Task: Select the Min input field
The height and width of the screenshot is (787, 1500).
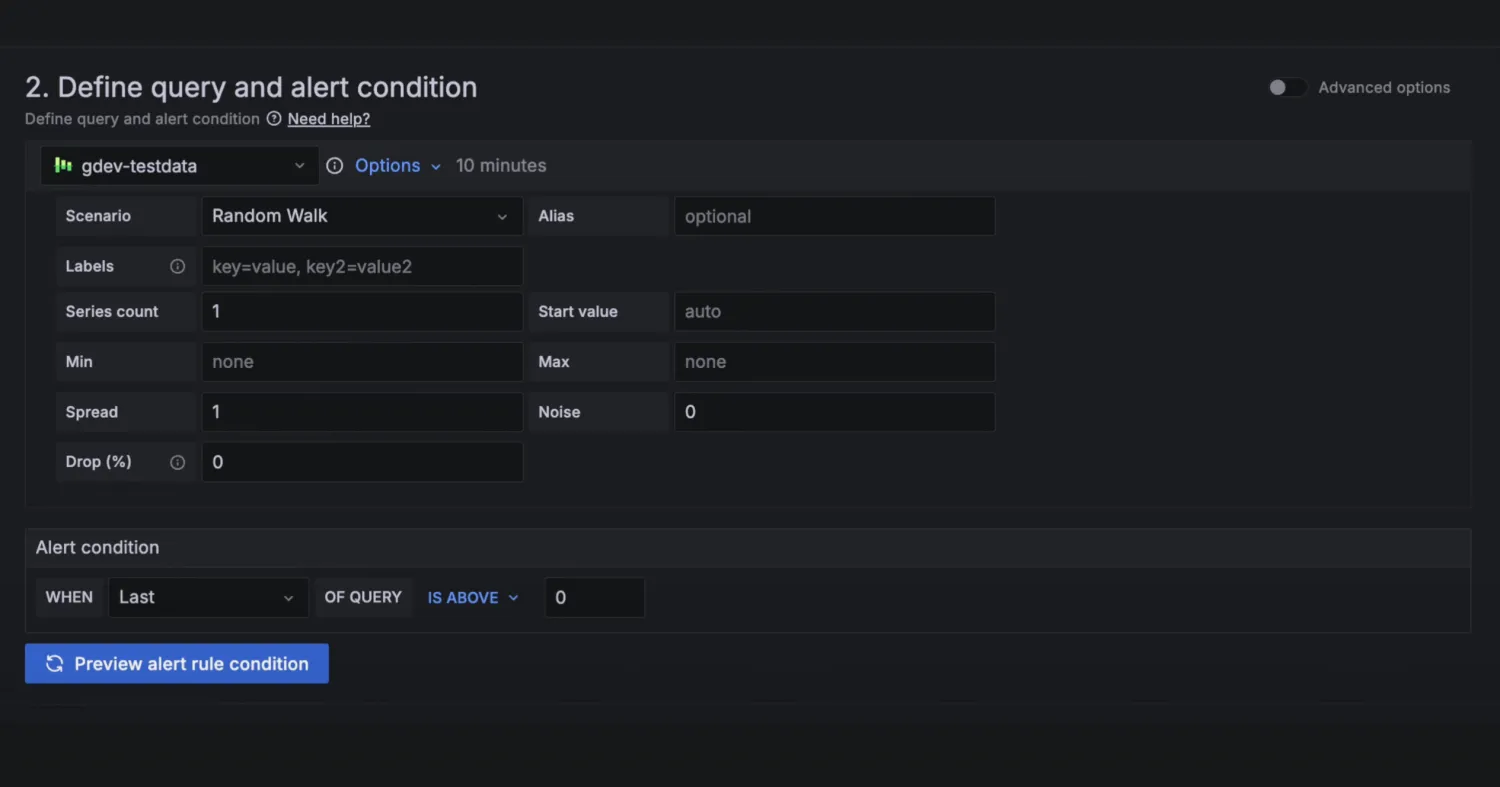Action: [362, 362]
